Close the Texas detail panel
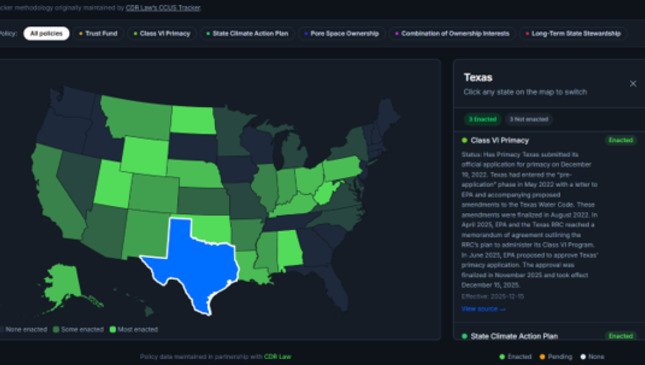 [633, 84]
